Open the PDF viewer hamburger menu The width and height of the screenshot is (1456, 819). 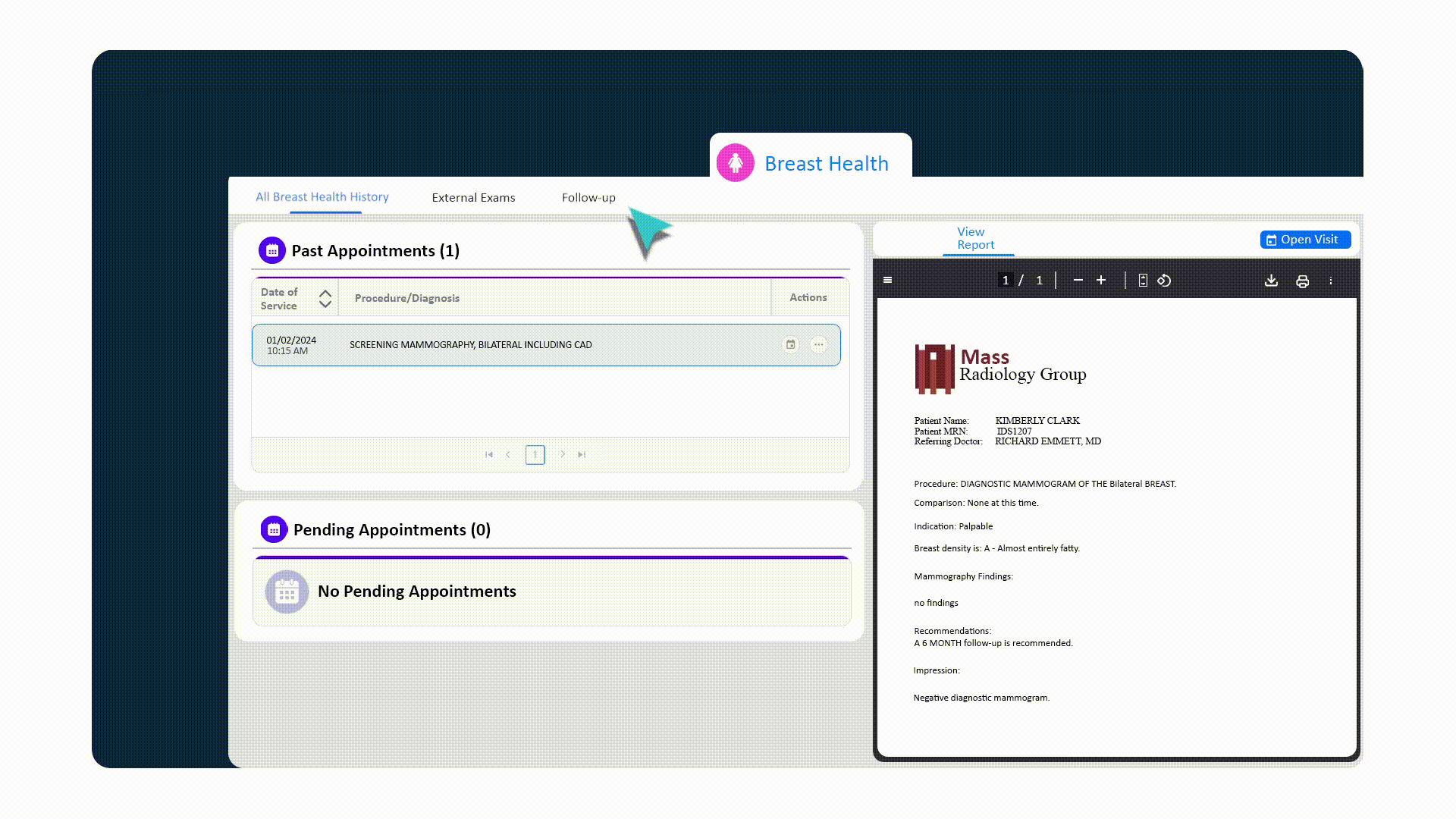(x=887, y=280)
